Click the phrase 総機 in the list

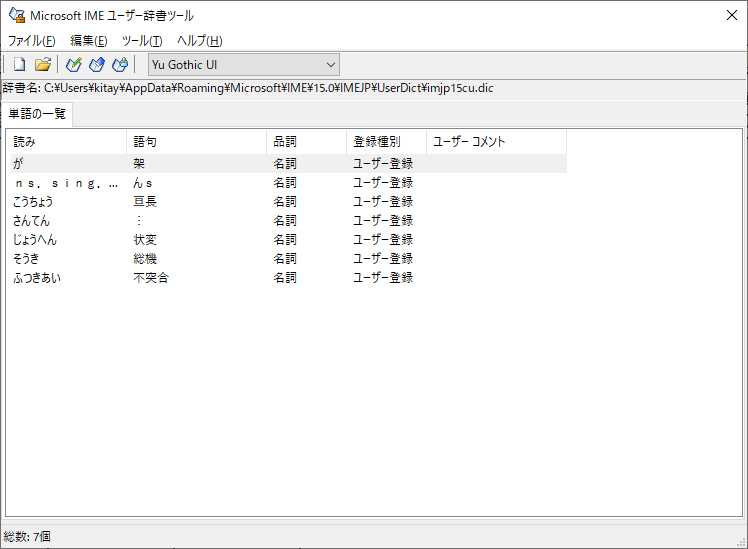tap(145, 259)
